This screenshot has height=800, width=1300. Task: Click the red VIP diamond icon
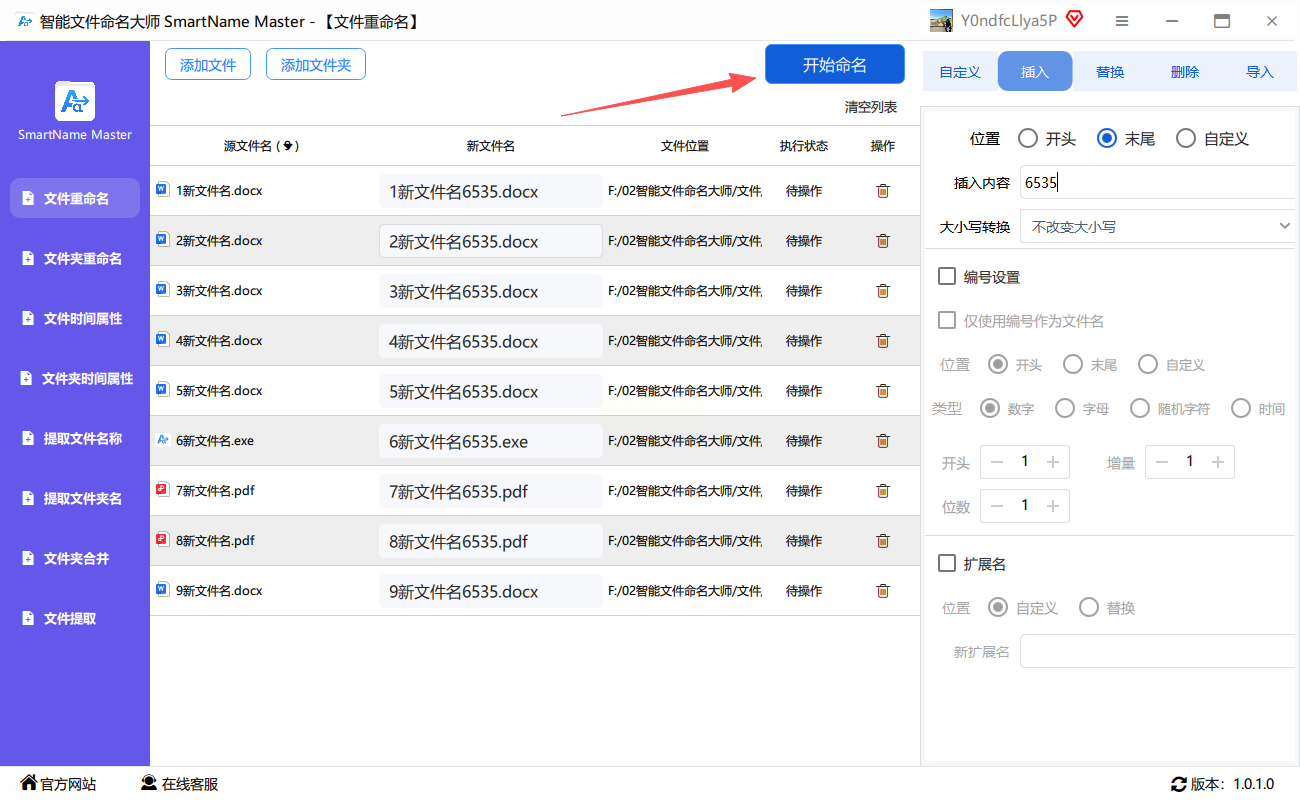1074,20
